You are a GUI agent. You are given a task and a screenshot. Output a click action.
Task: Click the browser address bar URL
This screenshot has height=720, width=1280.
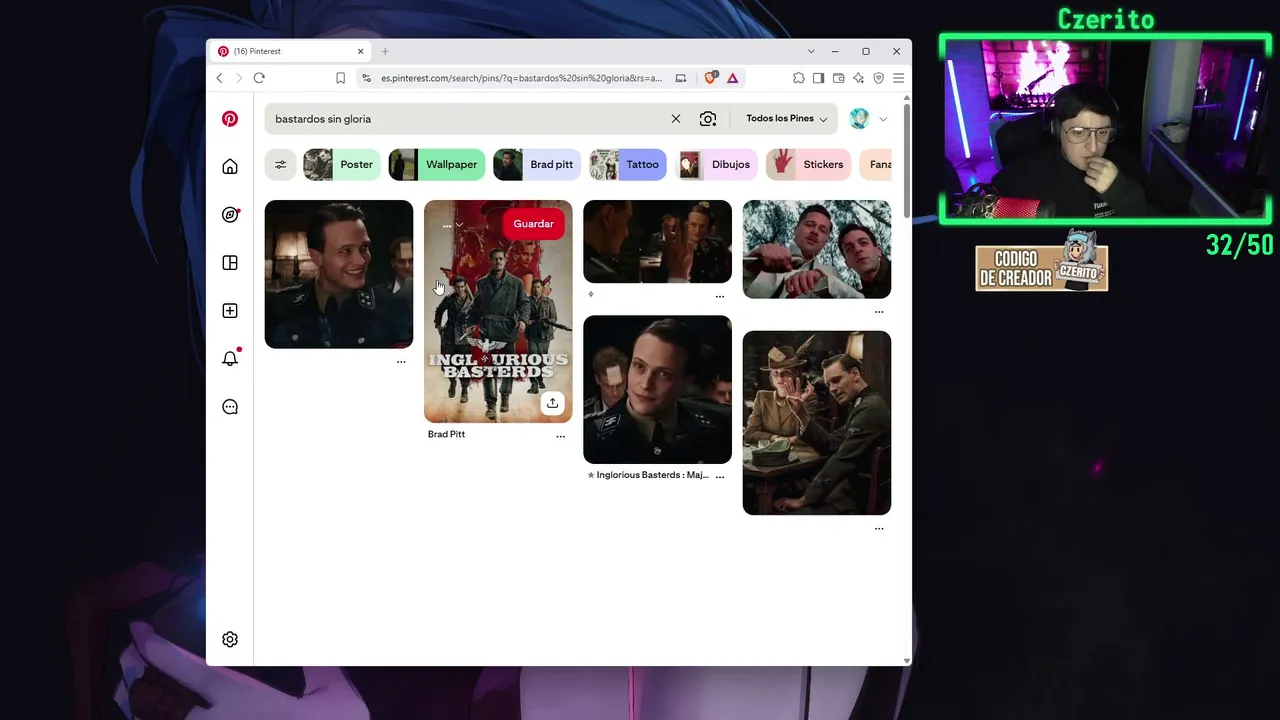pos(521,78)
